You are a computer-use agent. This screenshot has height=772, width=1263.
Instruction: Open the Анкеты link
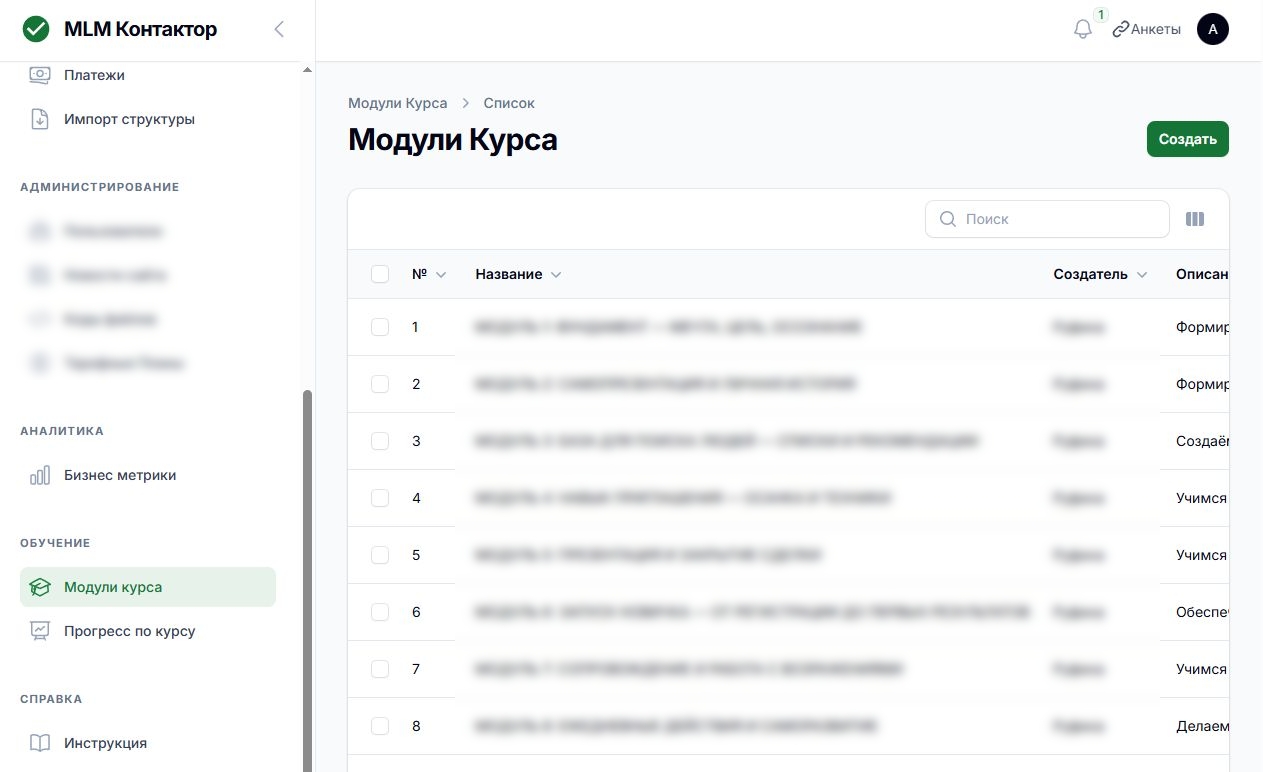click(x=1156, y=30)
